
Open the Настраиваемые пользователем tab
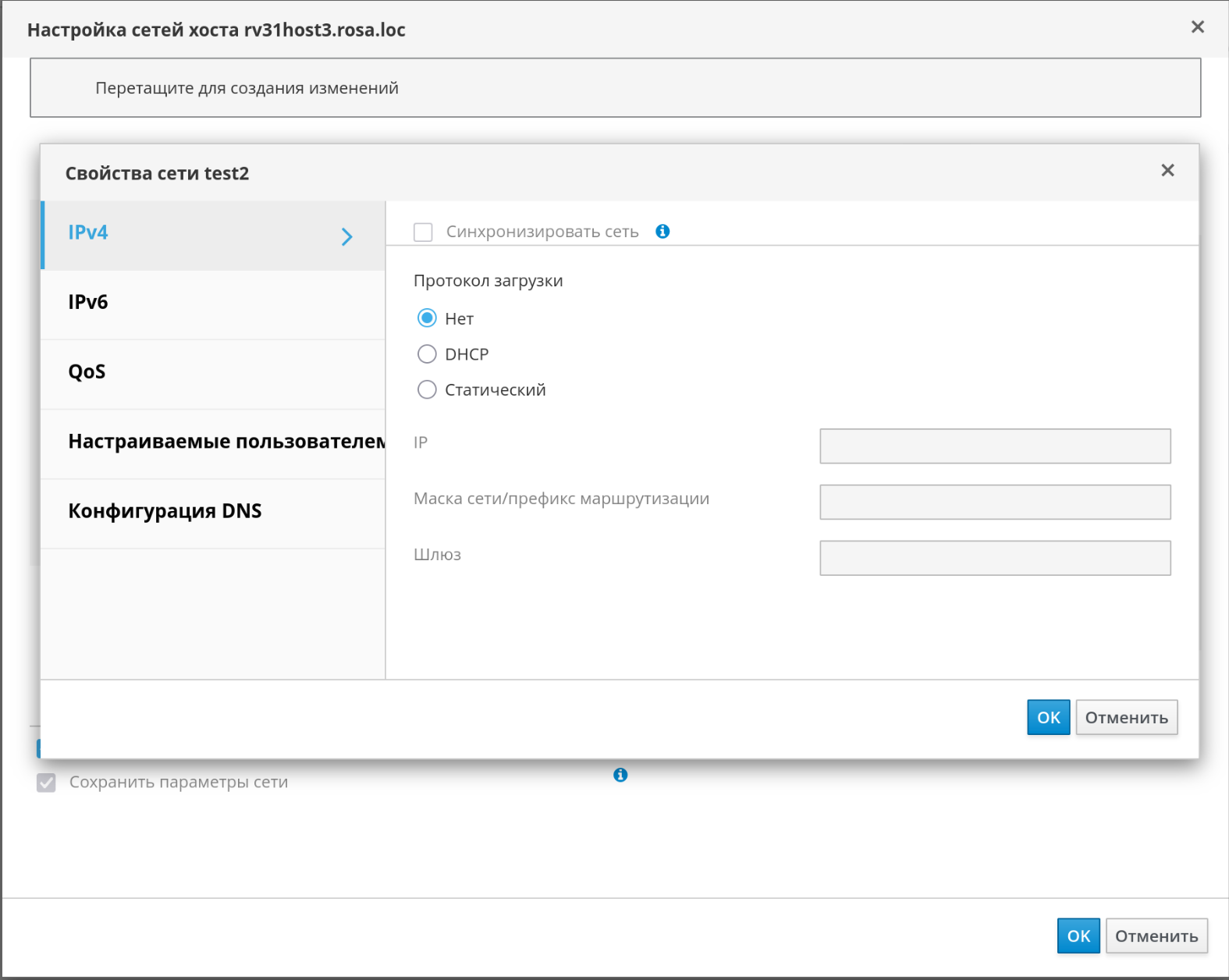coord(212,442)
